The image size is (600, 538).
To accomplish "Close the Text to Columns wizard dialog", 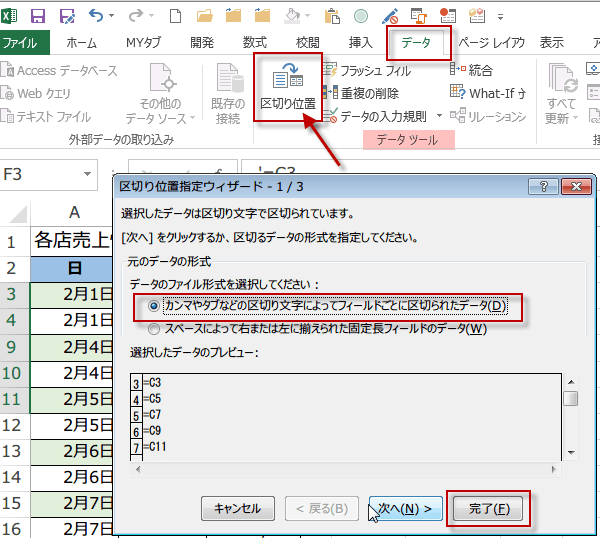I will click(x=576, y=187).
